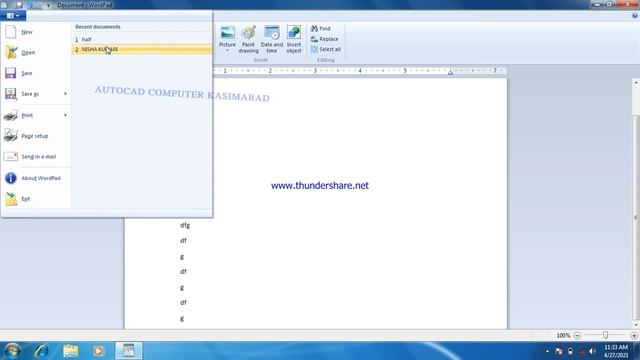
Task: Click the 'dfg' text line in document
Action: (185, 225)
